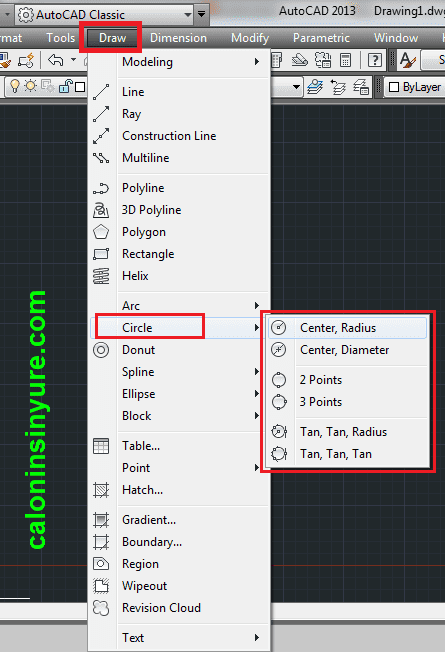This screenshot has height=653, width=445.
Task: Click the Text Style icon
Action: [408, 61]
